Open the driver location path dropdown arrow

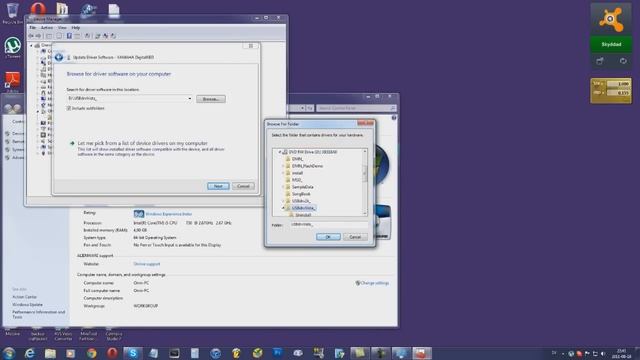[x=189, y=98]
